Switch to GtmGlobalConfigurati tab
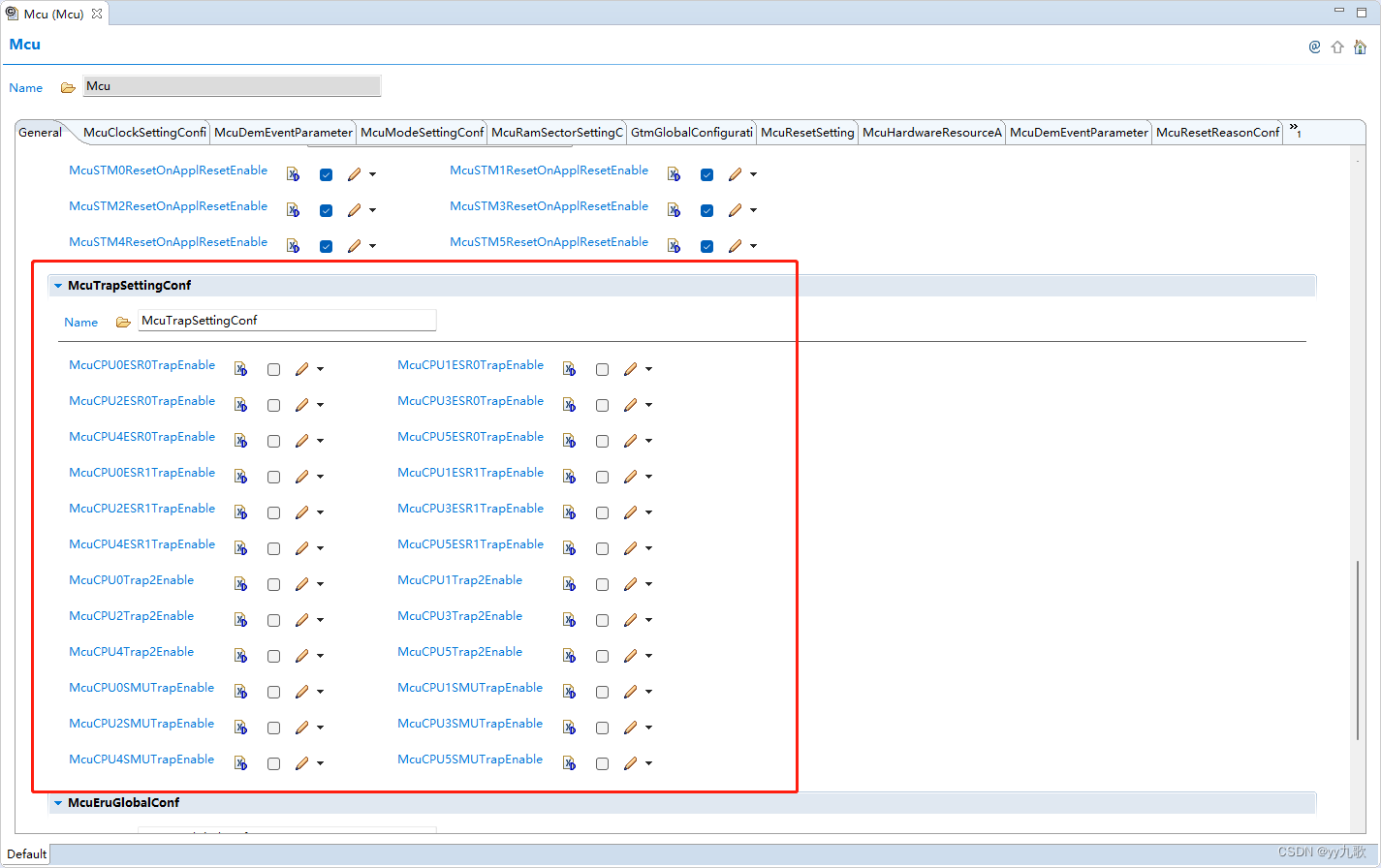Image resolution: width=1381 pixels, height=868 pixels. click(x=692, y=133)
